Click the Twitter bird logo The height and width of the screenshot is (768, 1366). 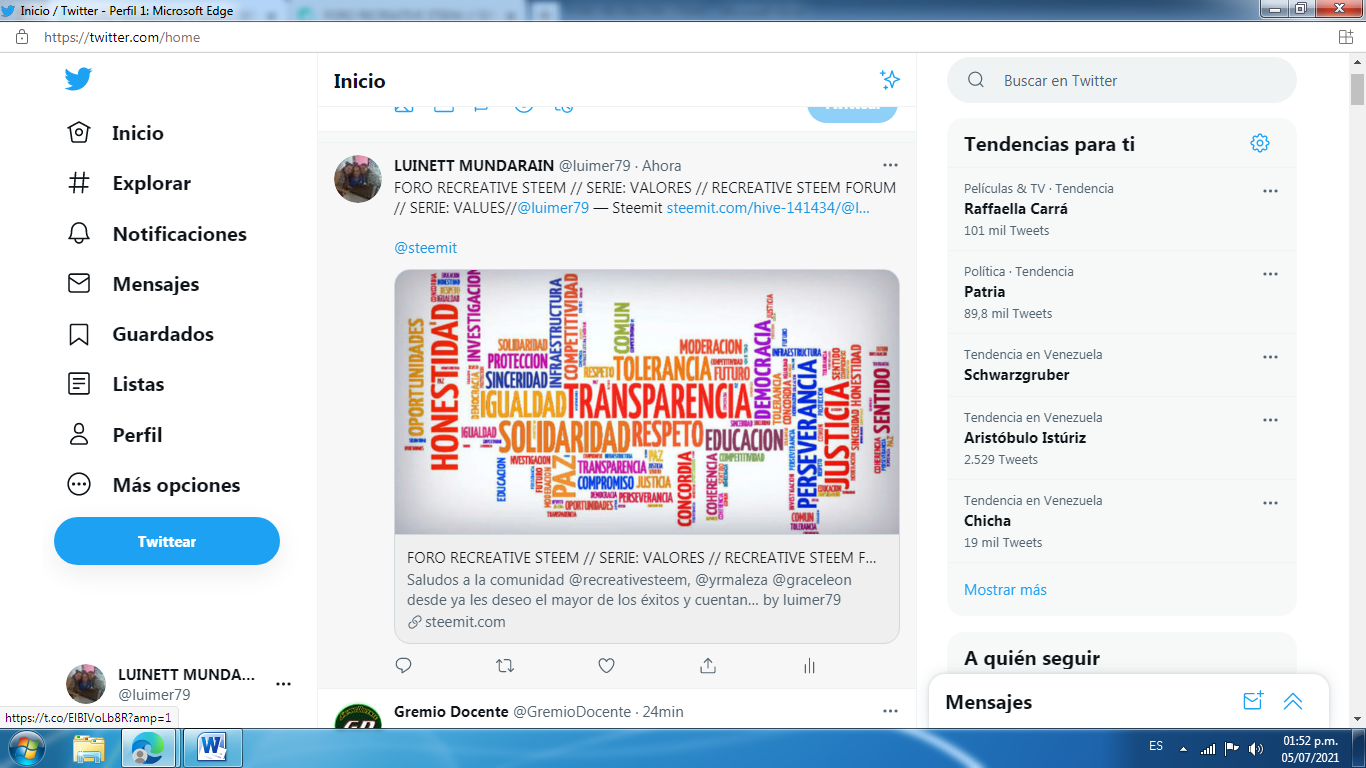coord(79,79)
